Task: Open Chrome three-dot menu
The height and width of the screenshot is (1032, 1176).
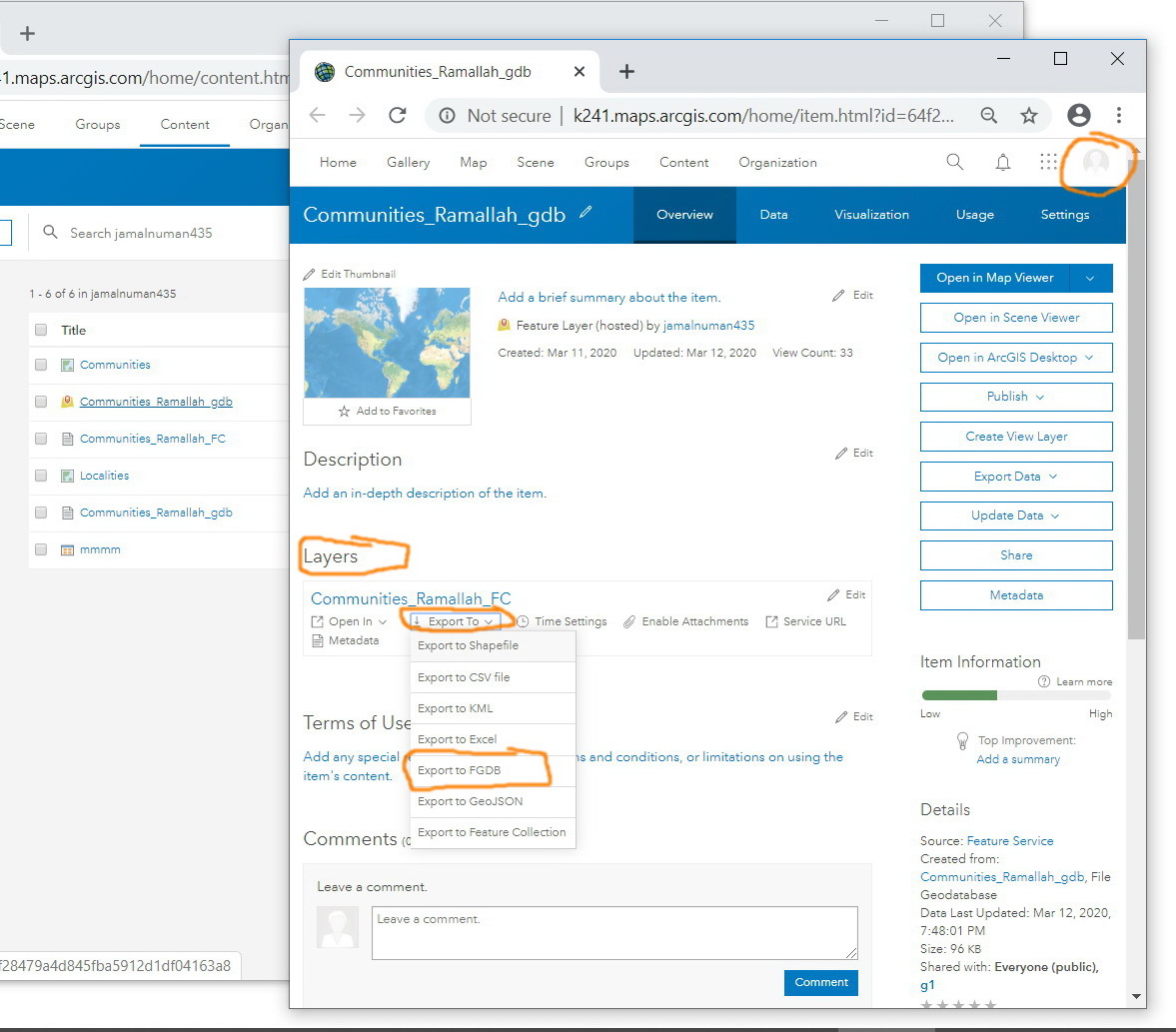Action: (x=1119, y=115)
